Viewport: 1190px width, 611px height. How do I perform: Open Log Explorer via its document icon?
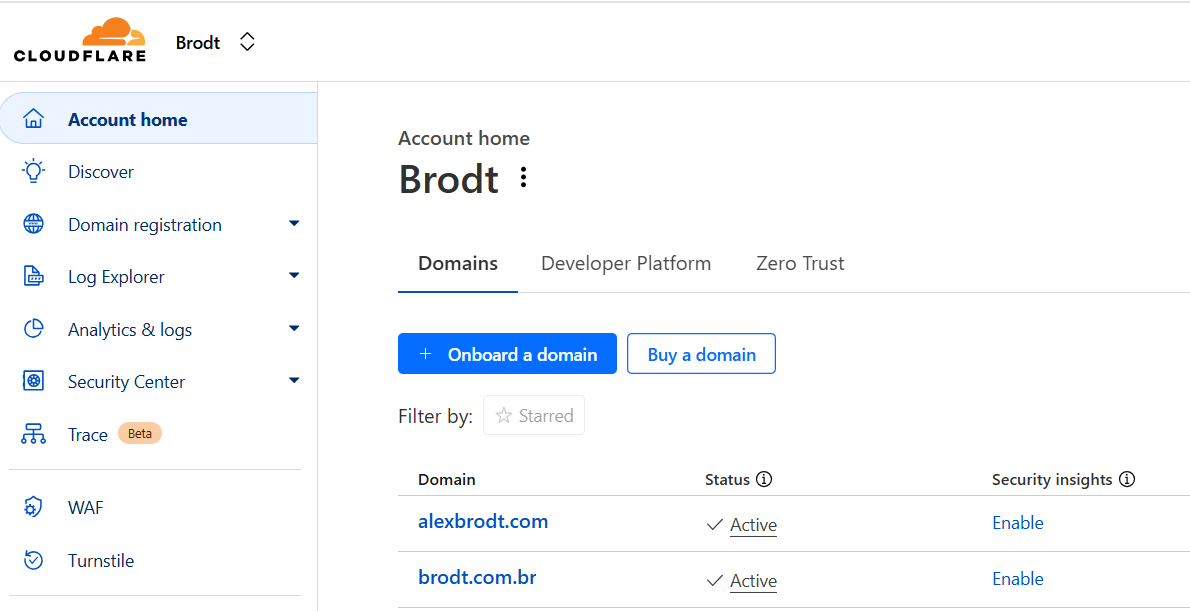click(x=33, y=276)
